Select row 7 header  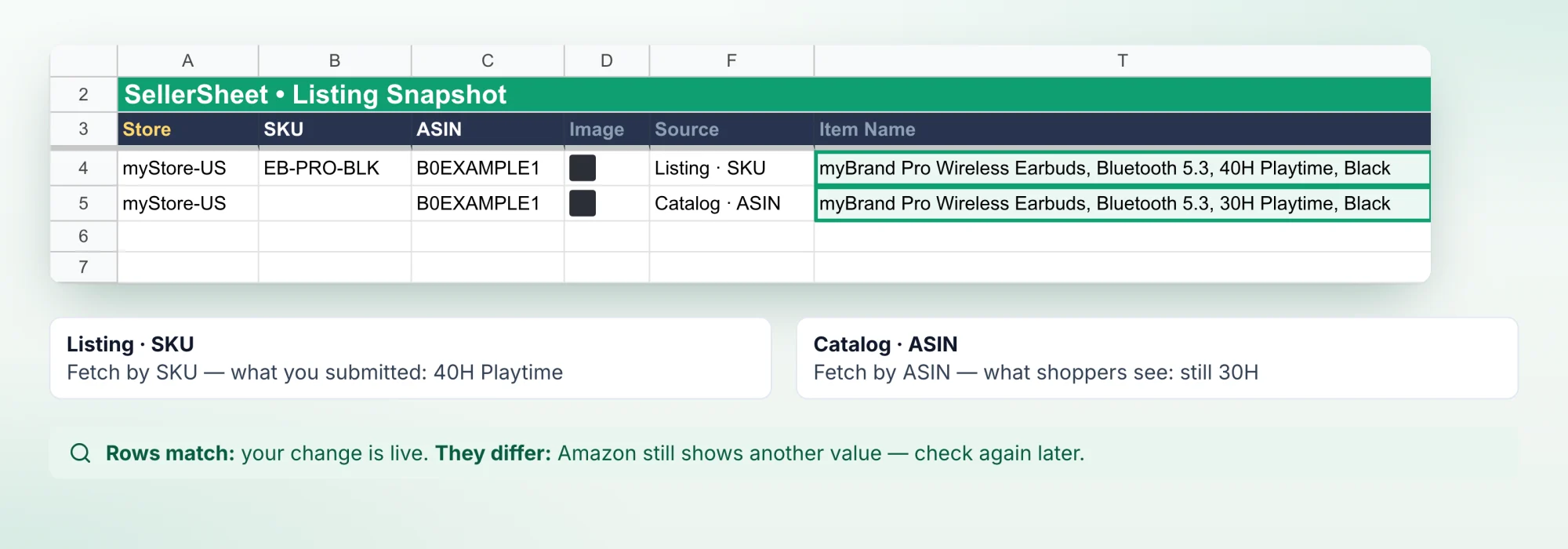pyautogui.click(x=84, y=267)
